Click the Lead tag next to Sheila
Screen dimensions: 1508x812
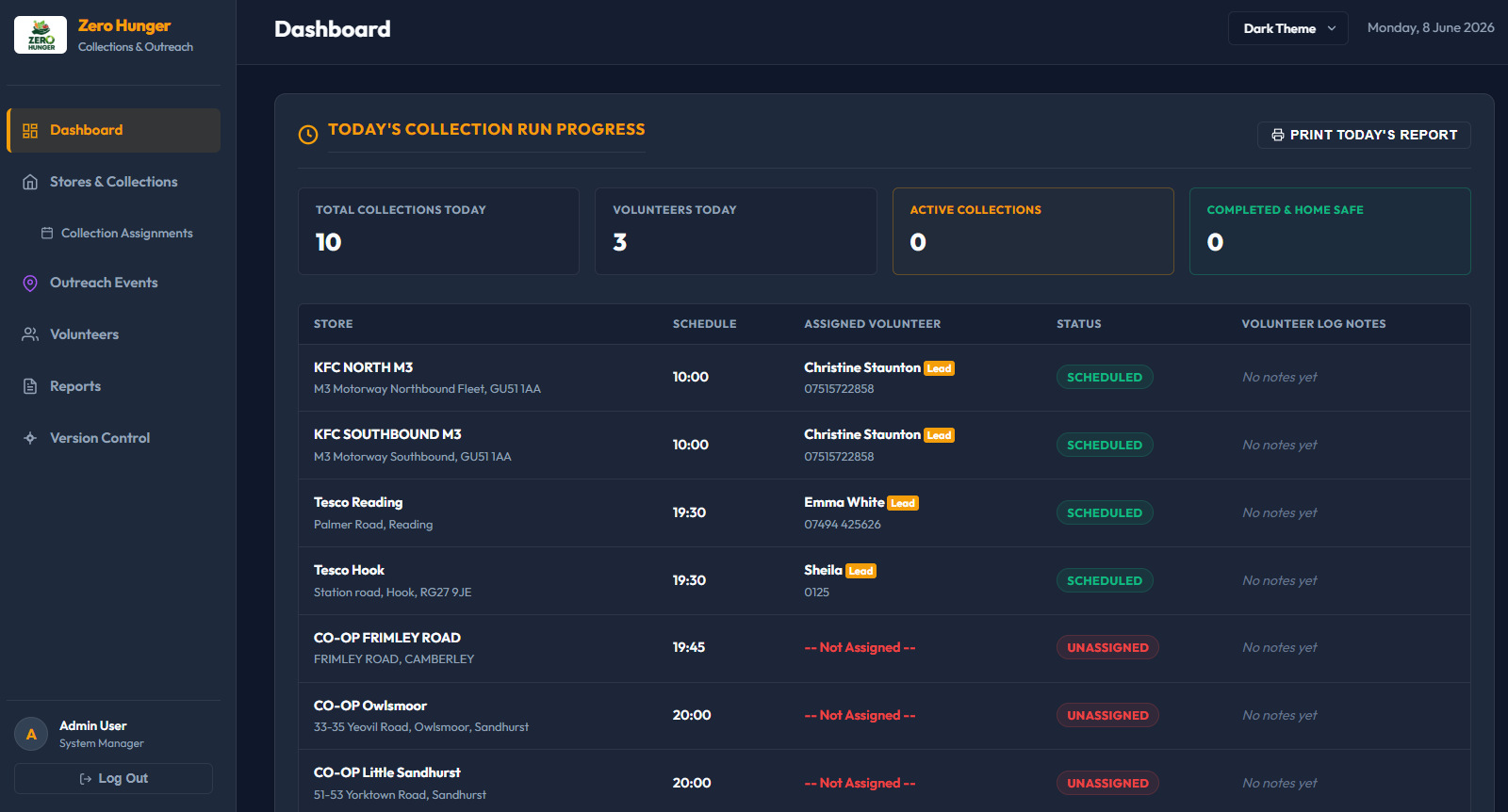(x=861, y=571)
